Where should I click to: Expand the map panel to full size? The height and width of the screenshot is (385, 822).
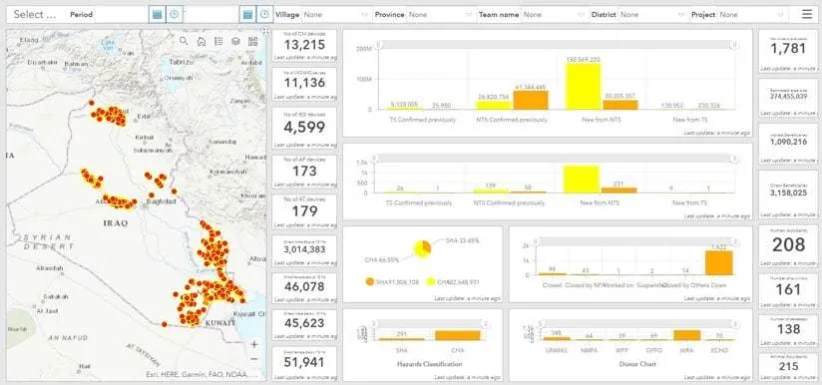pos(264,31)
